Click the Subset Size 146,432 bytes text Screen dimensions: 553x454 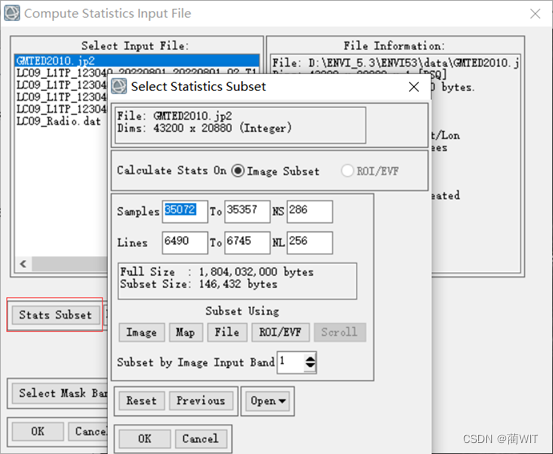coord(199,284)
